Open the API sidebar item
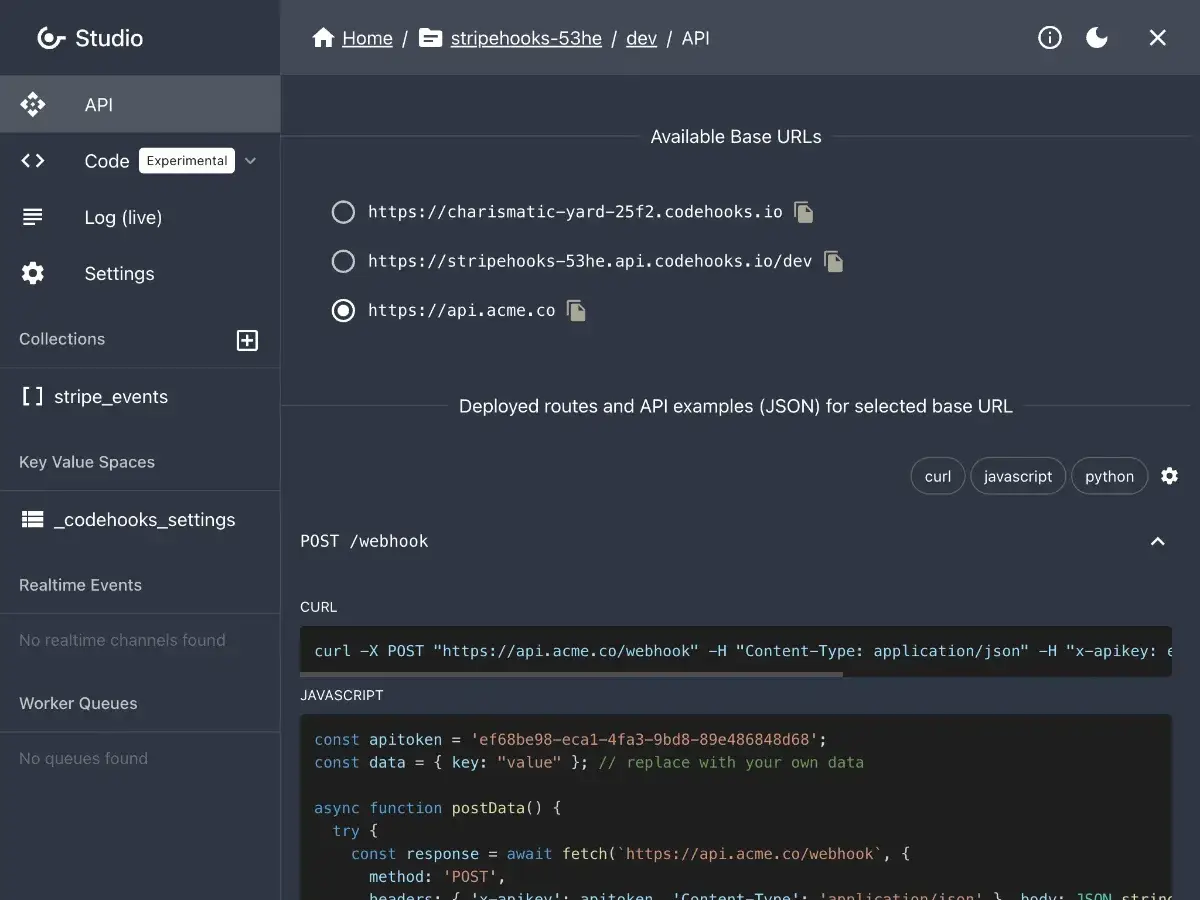The width and height of the screenshot is (1200, 900). (x=140, y=104)
